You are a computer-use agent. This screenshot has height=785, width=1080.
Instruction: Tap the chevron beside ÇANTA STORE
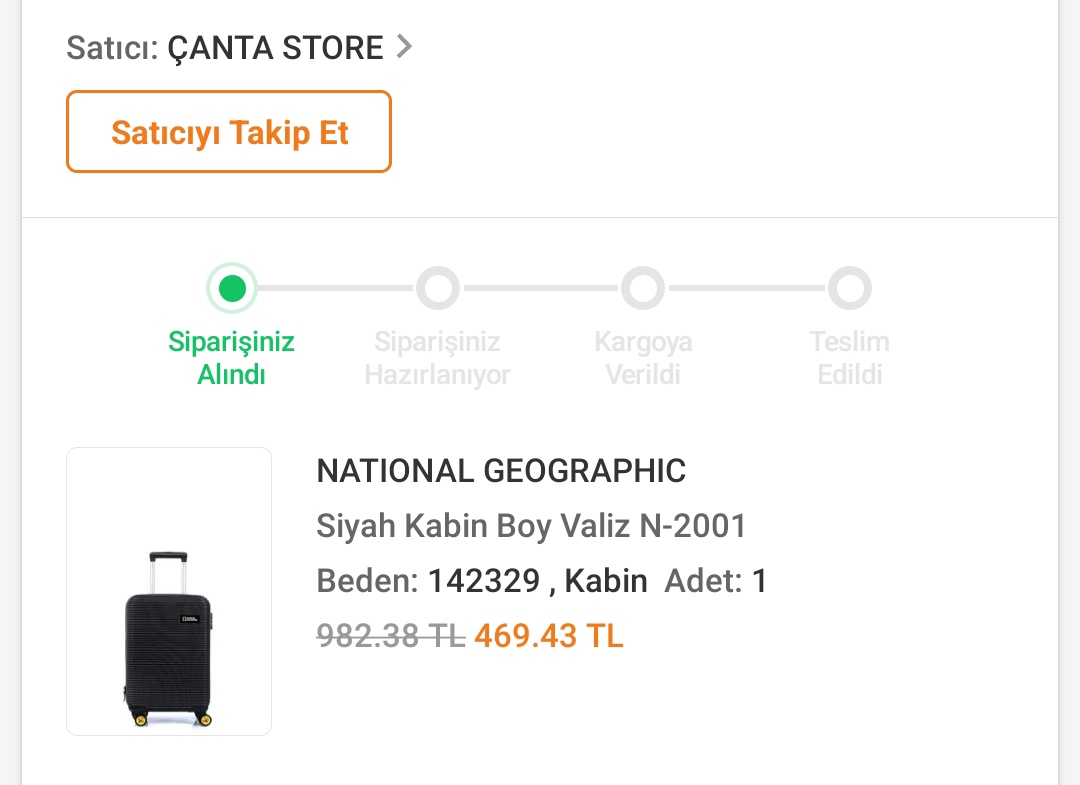pyautogui.click(x=404, y=46)
